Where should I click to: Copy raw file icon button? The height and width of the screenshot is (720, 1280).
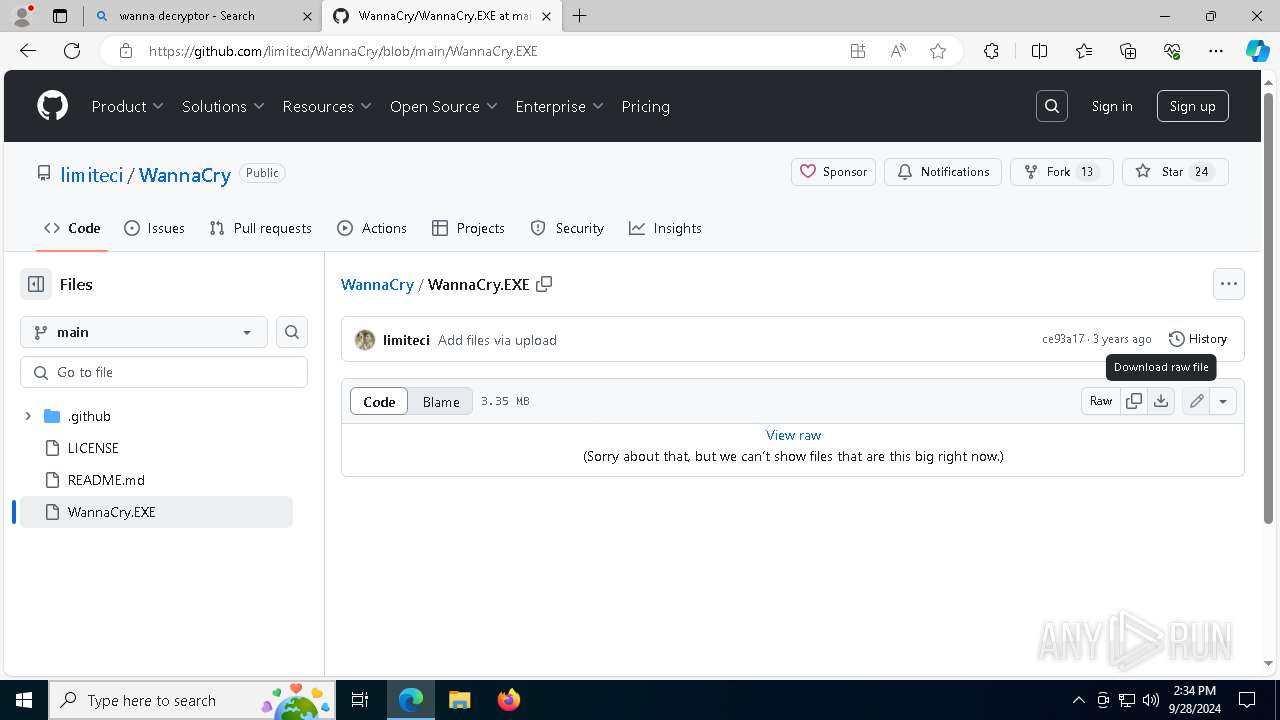click(1134, 401)
